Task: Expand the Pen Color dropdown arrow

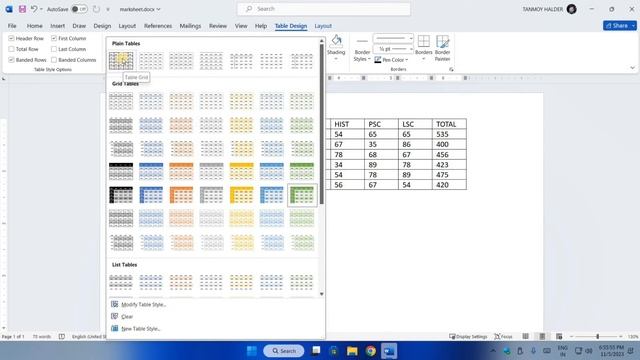Action: tap(407, 60)
